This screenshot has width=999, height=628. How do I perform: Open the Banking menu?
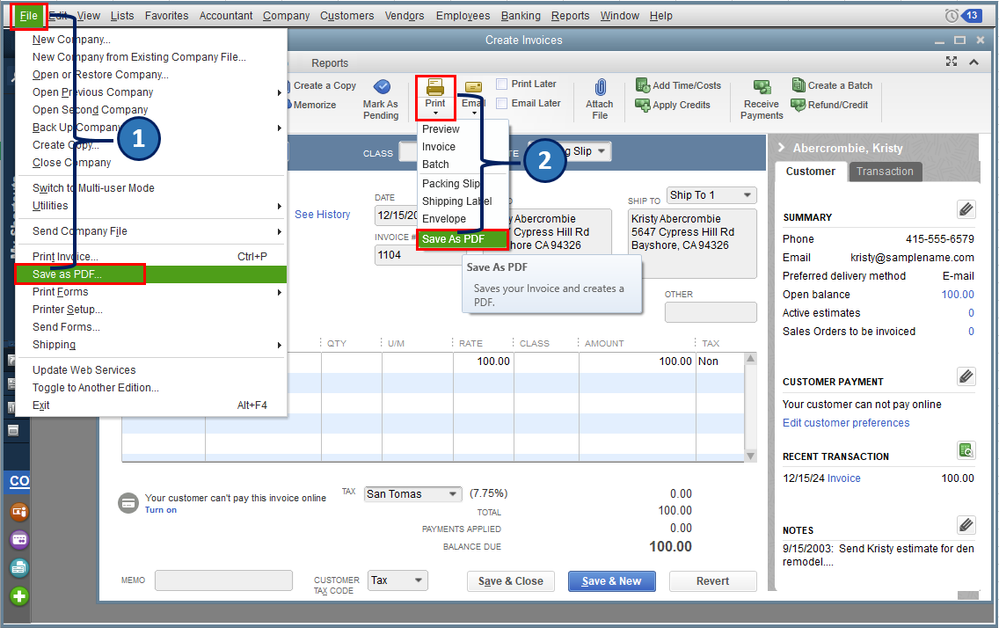(x=521, y=16)
